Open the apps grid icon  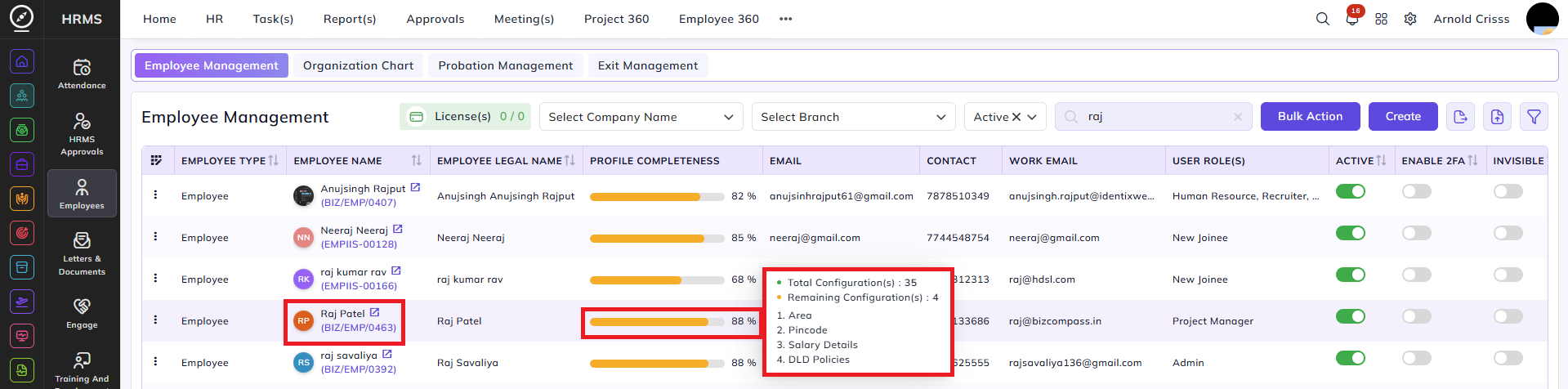click(x=1381, y=19)
